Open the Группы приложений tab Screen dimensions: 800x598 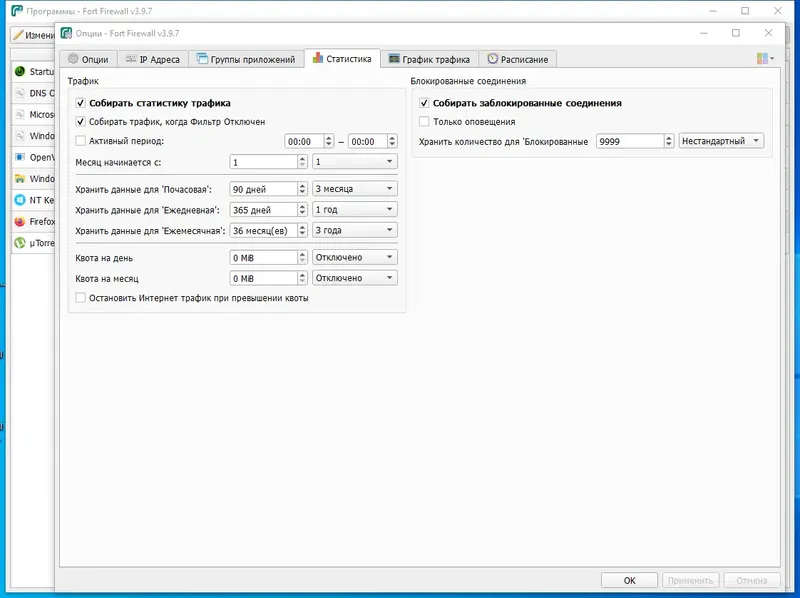click(x=246, y=59)
